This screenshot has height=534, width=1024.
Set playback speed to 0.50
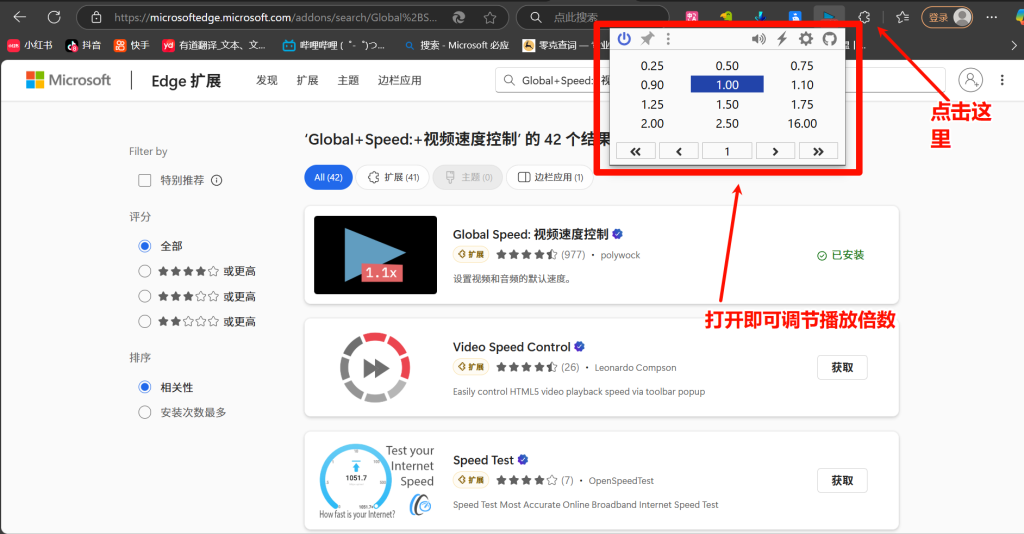click(x=727, y=66)
